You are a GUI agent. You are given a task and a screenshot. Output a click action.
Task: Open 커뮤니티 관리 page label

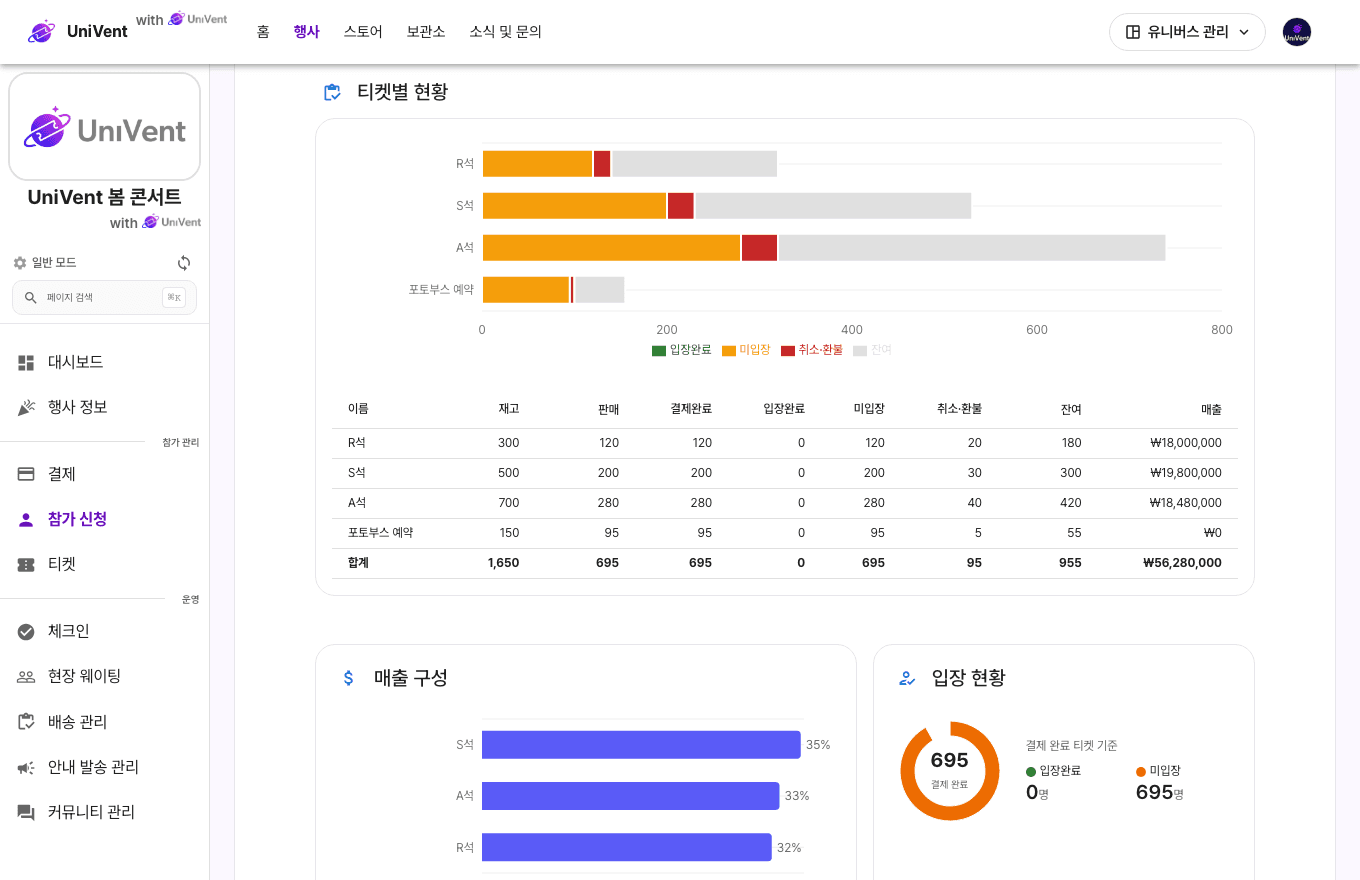(92, 812)
